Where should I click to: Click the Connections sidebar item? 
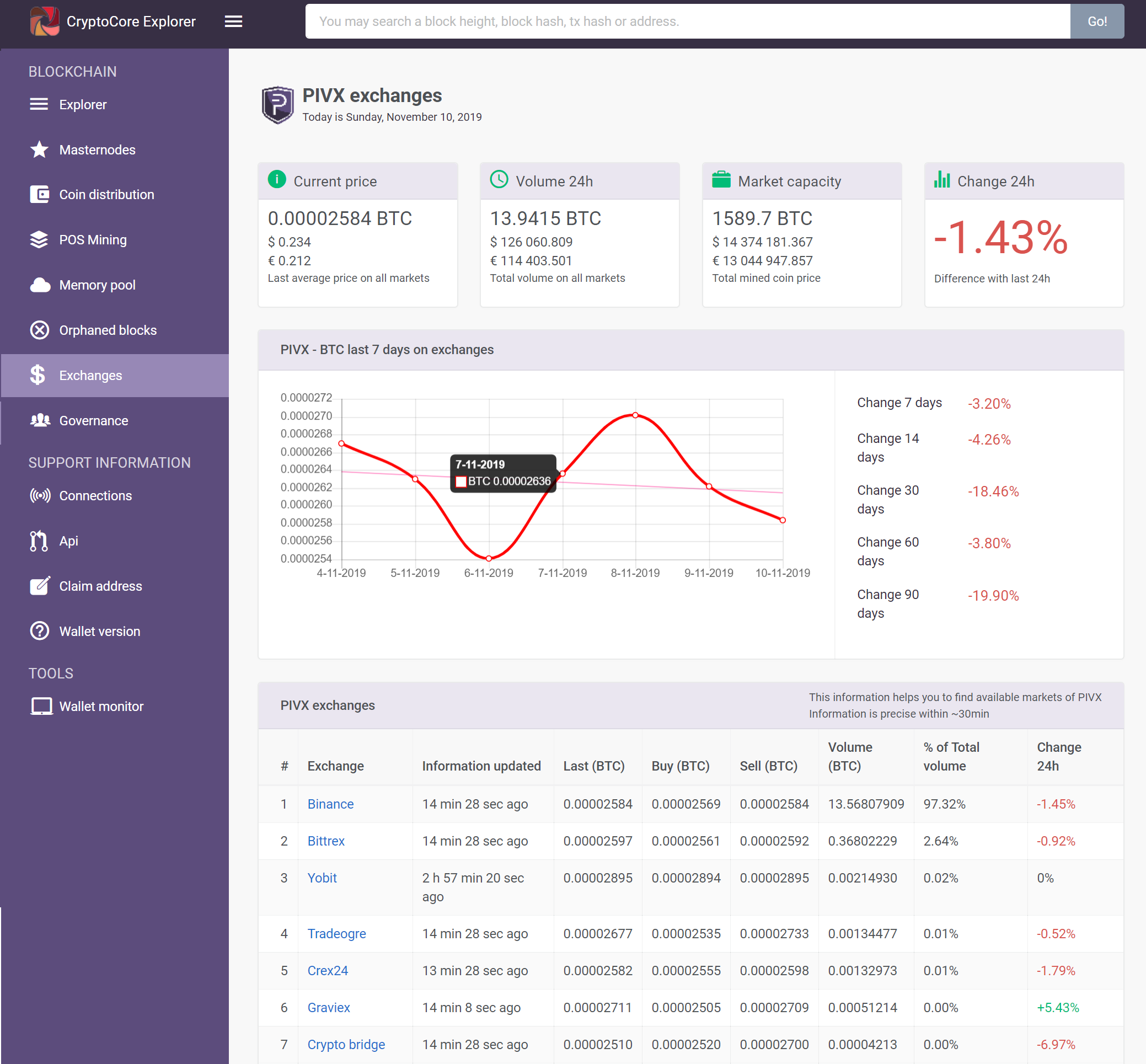click(x=115, y=496)
